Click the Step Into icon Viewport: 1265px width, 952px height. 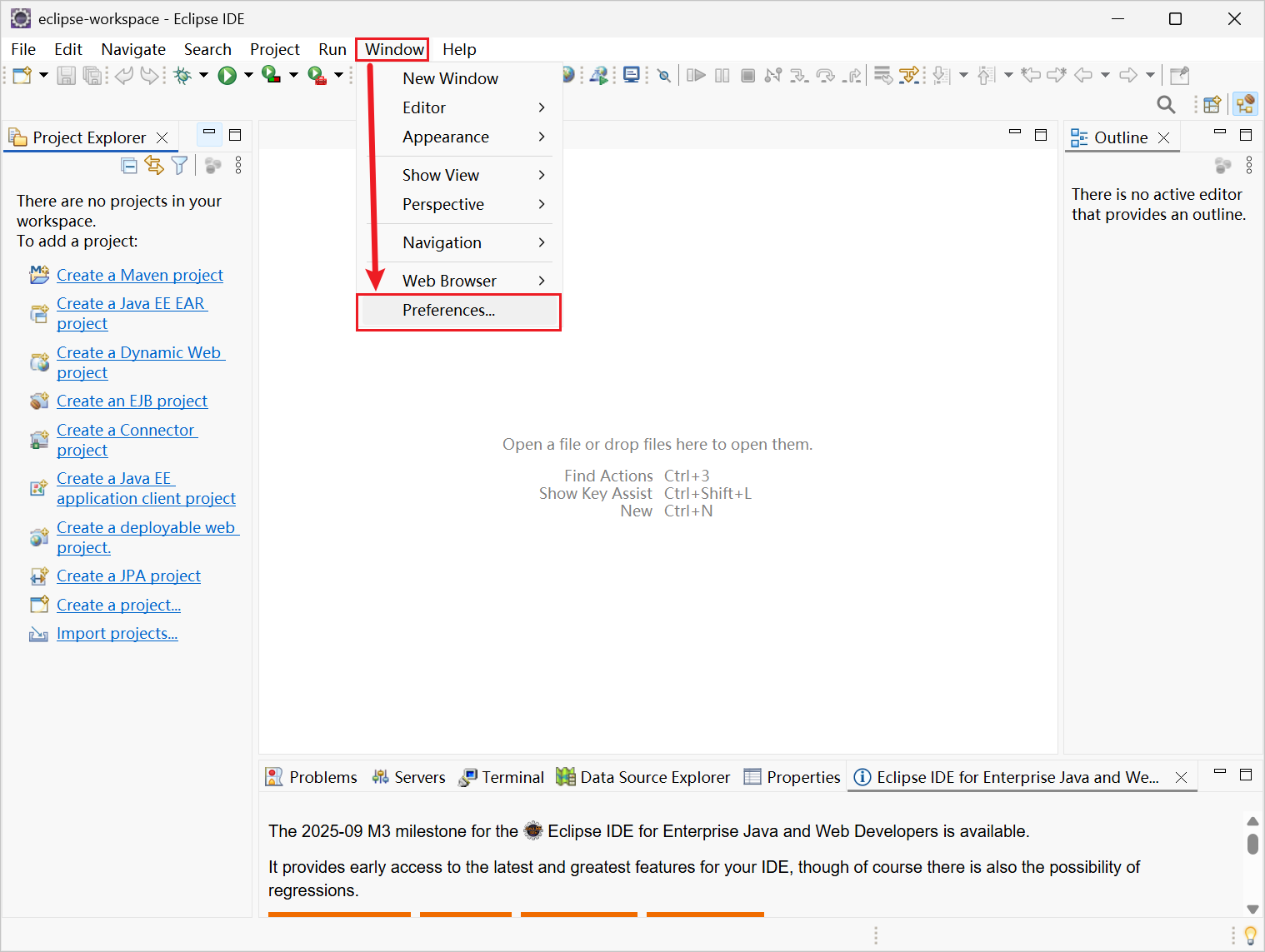tap(799, 76)
